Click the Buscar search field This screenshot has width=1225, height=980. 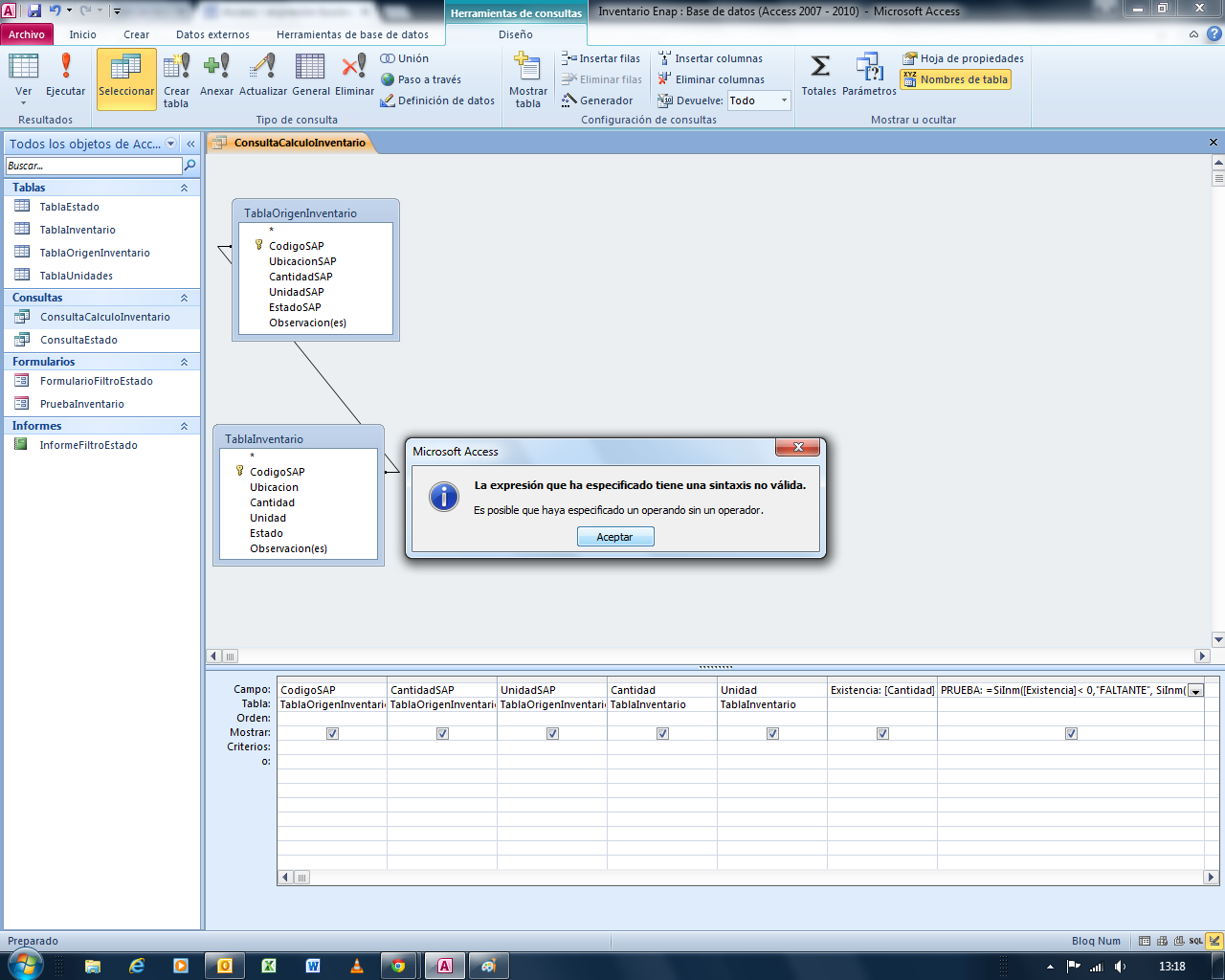pyautogui.click(x=93, y=166)
